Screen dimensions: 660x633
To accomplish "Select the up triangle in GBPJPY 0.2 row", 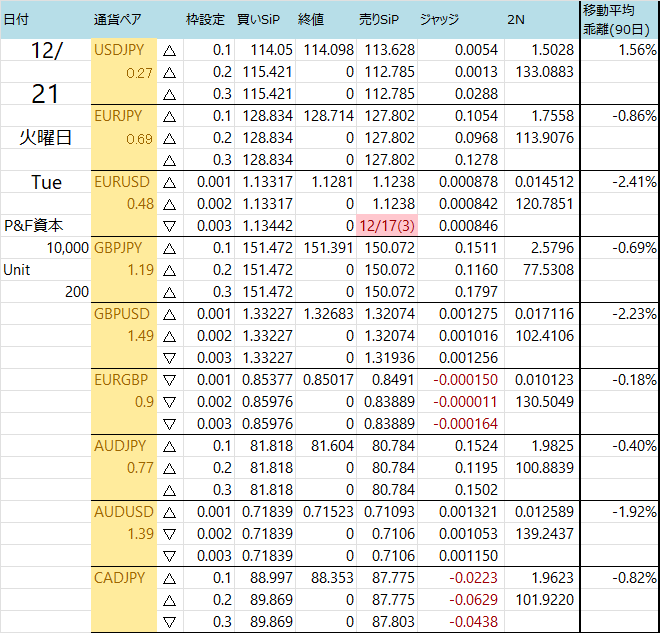I will [170, 271].
